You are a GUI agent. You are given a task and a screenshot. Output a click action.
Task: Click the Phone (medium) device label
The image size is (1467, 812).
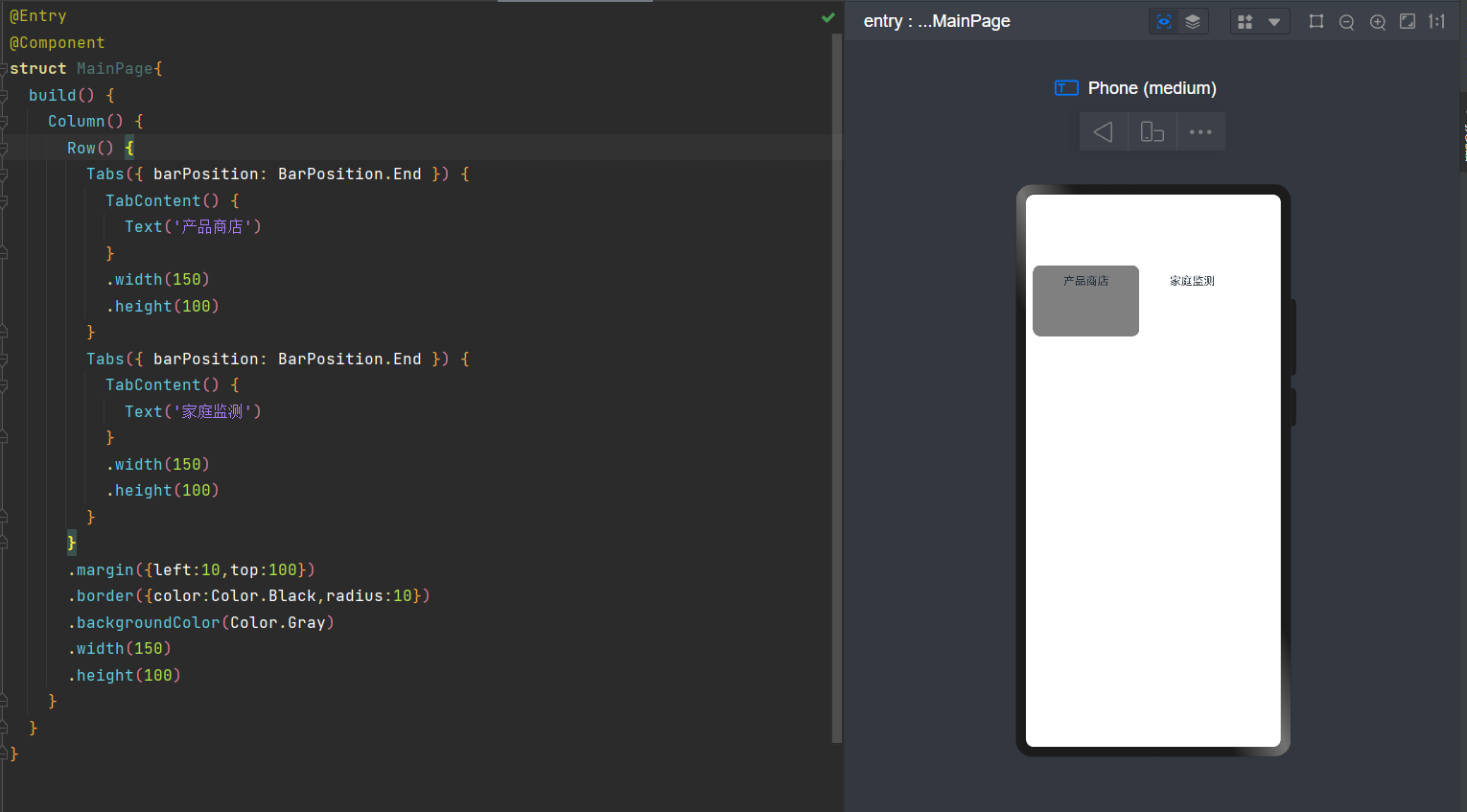click(x=1152, y=88)
